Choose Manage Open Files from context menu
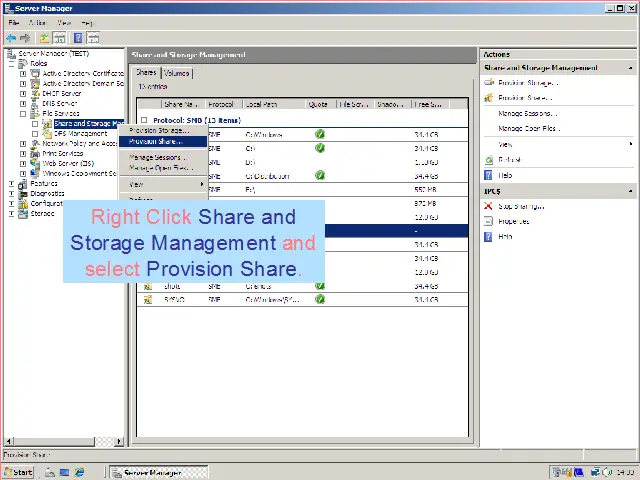Screen dimensions: 640x480 point(163,168)
